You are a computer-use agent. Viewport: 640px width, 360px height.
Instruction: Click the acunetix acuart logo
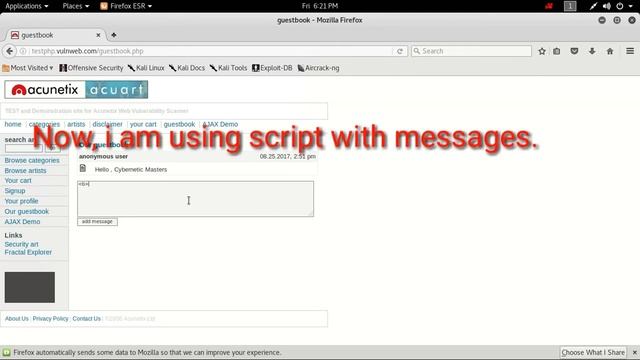coord(76,89)
